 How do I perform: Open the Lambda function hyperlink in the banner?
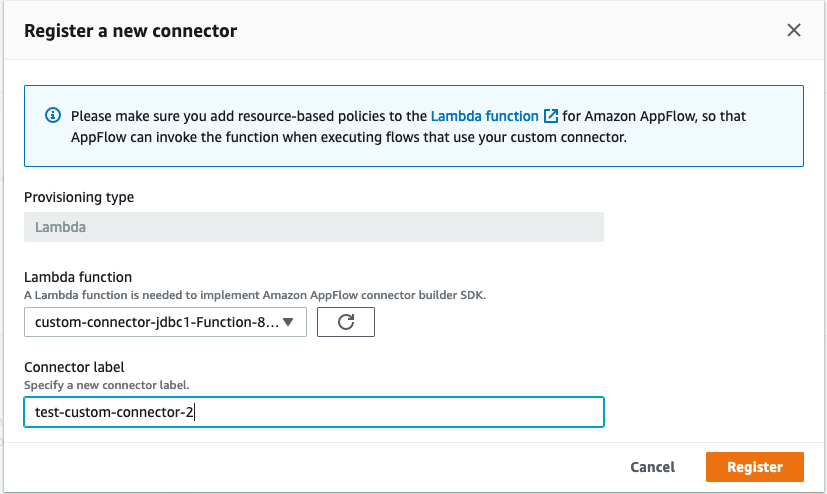point(485,116)
